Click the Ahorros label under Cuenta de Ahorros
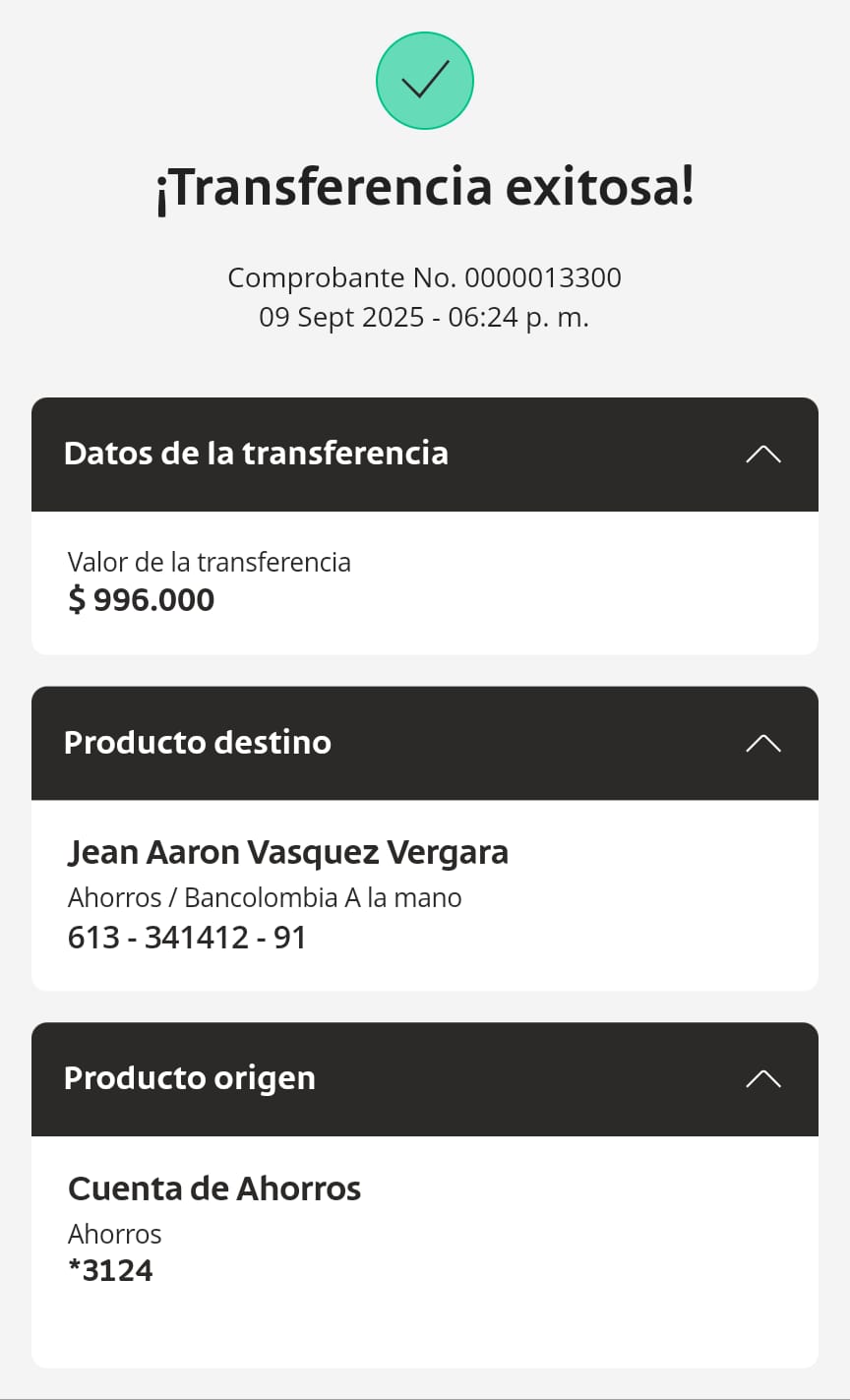 click(115, 1234)
